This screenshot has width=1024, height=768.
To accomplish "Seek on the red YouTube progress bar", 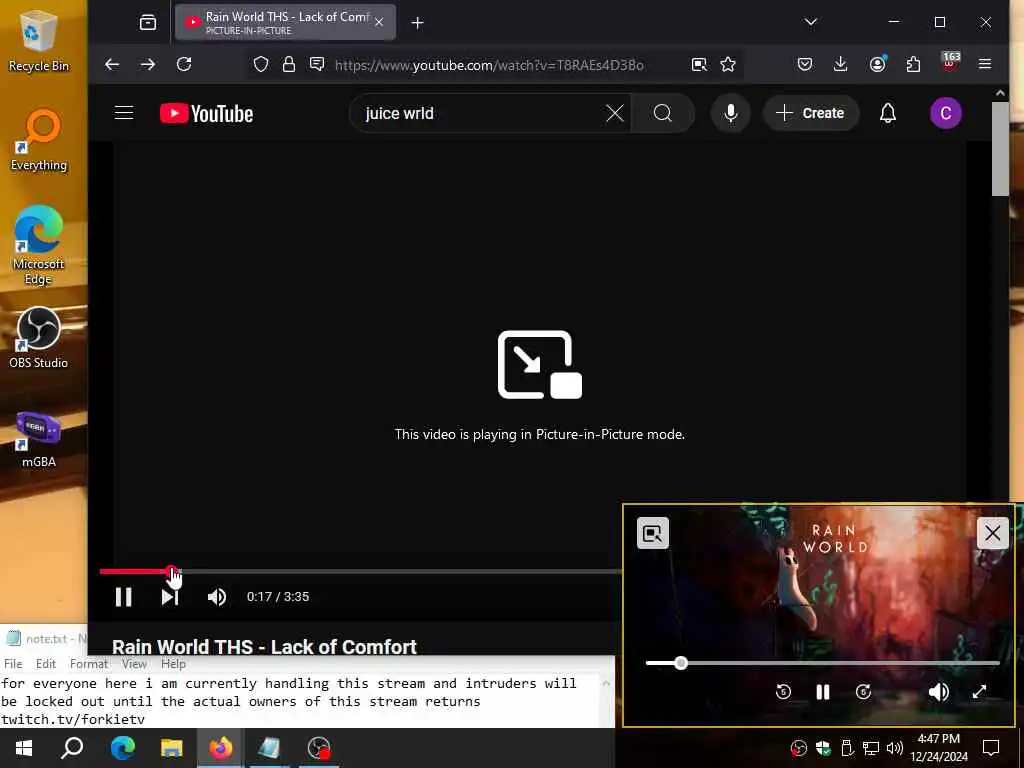I will click(x=360, y=571).
